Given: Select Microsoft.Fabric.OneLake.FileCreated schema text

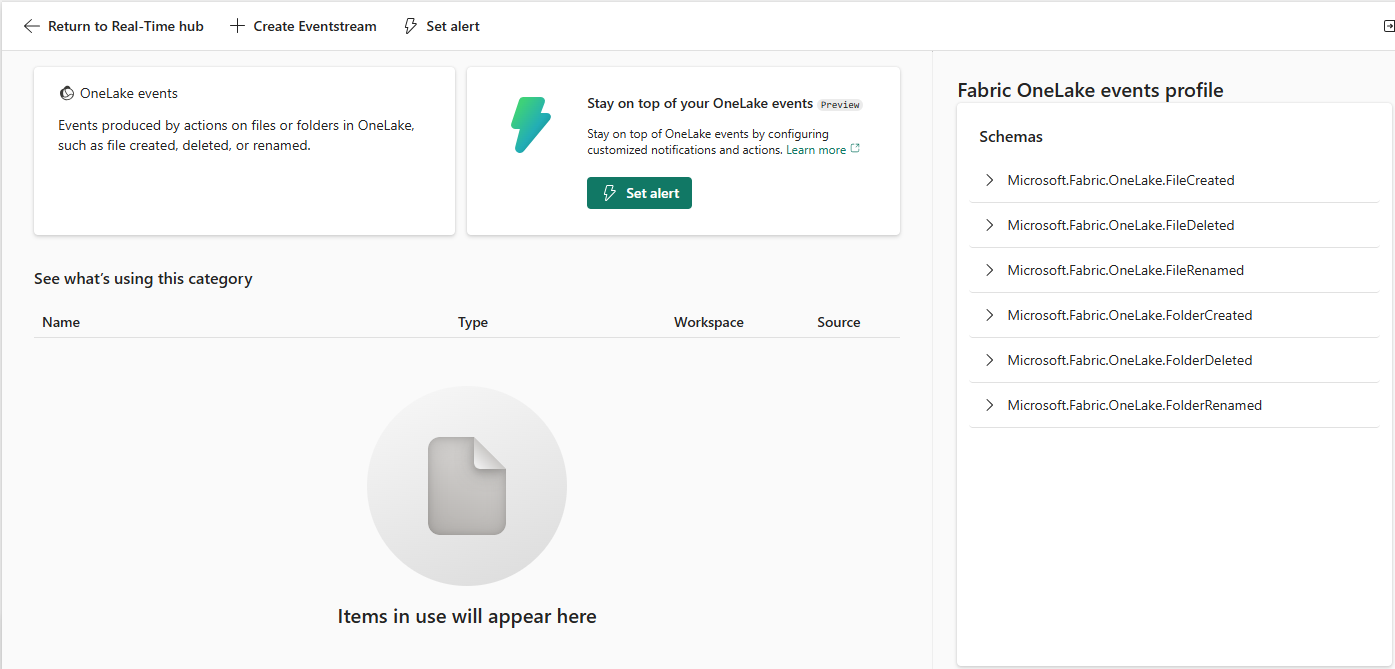Looking at the screenshot, I should pyautogui.click(x=1121, y=180).
